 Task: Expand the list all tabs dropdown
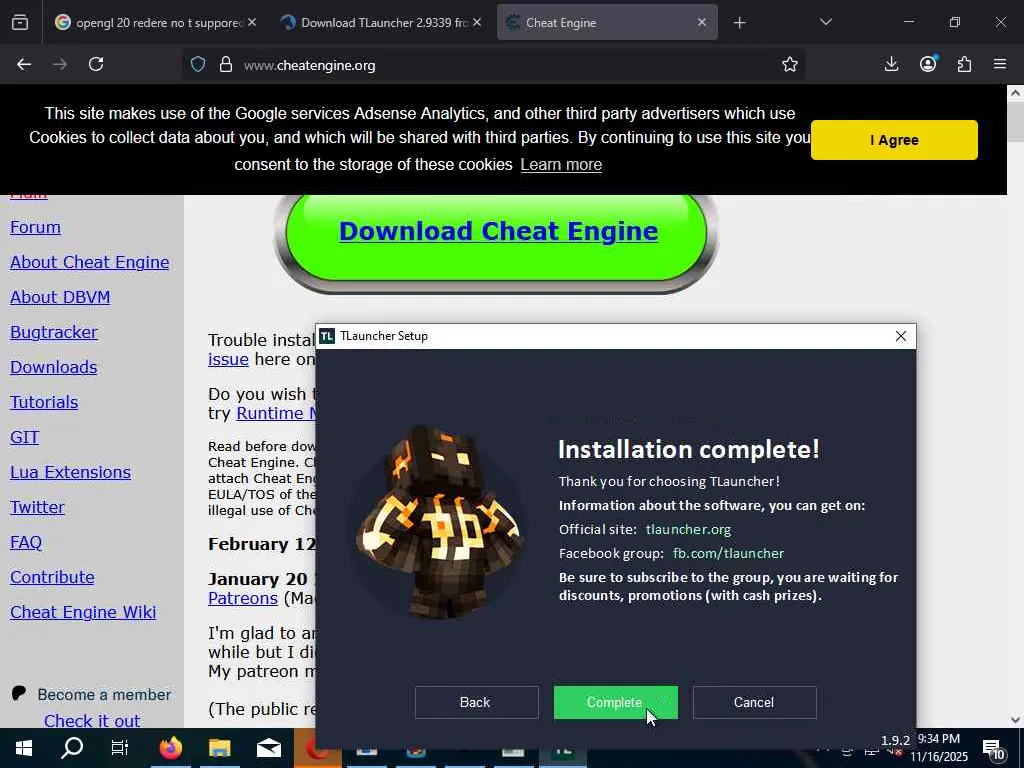(x=825, y=23)
